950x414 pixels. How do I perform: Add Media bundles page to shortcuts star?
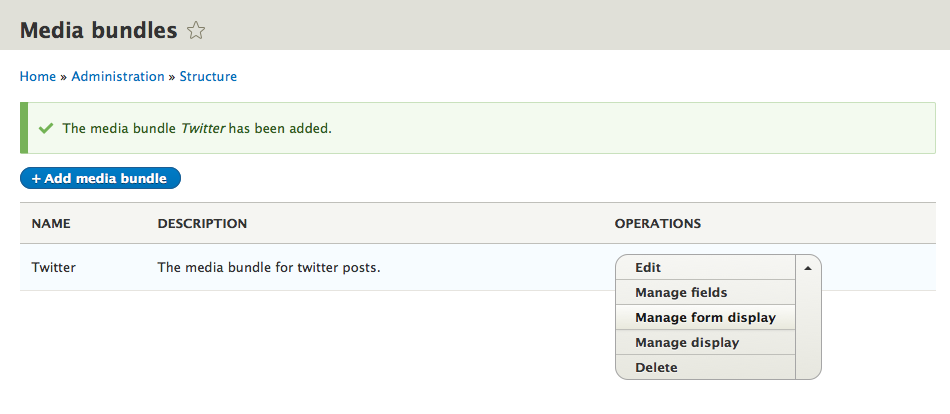pos(196,30)
